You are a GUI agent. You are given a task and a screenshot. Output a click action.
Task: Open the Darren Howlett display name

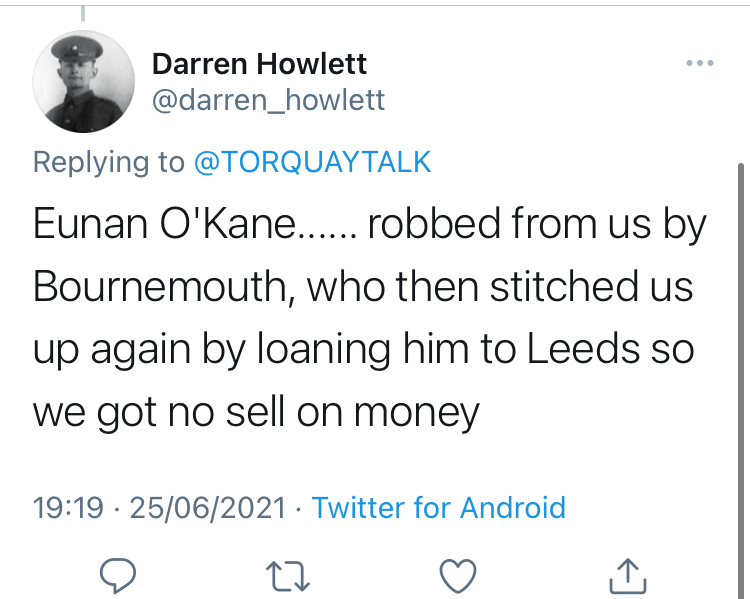(259, 65)
